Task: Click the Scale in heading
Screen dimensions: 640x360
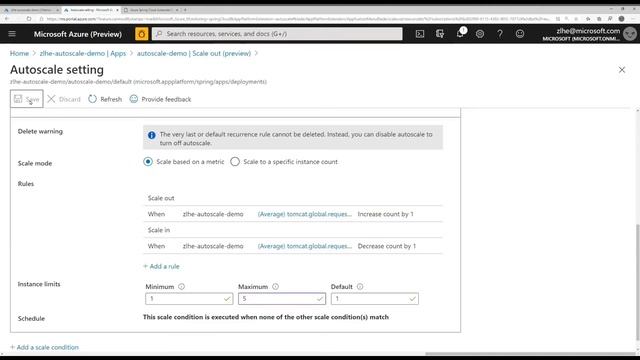Action: (x=159, y=230)
